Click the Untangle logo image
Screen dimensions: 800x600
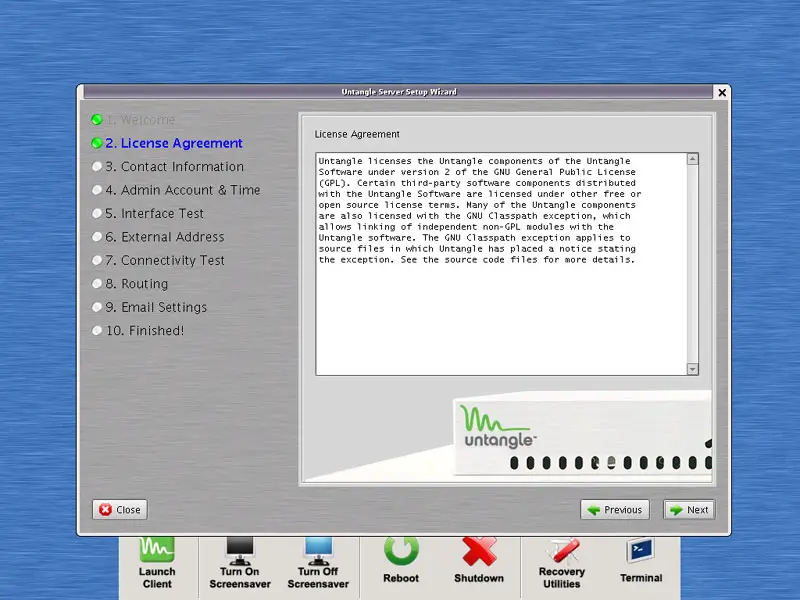[498, 426]
